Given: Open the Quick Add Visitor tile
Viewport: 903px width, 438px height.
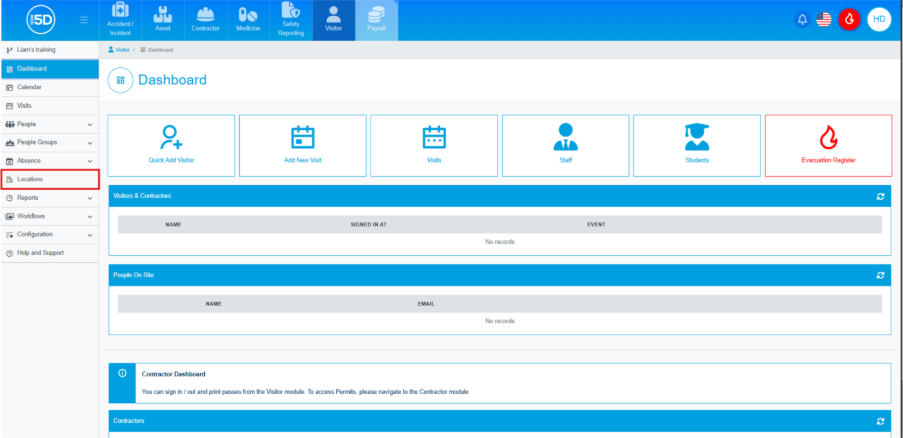Looking at the screenshot, I should 170,145.
